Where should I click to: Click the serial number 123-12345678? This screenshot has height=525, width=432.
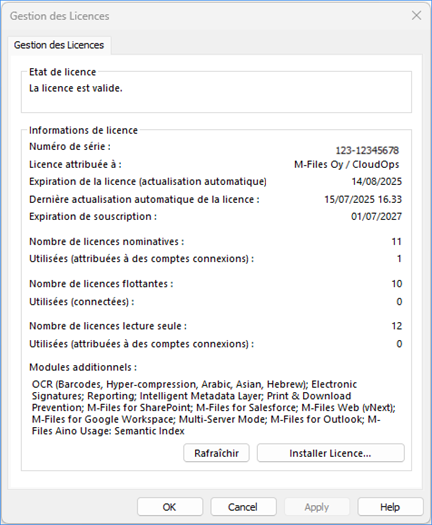[x=367, y=150]
